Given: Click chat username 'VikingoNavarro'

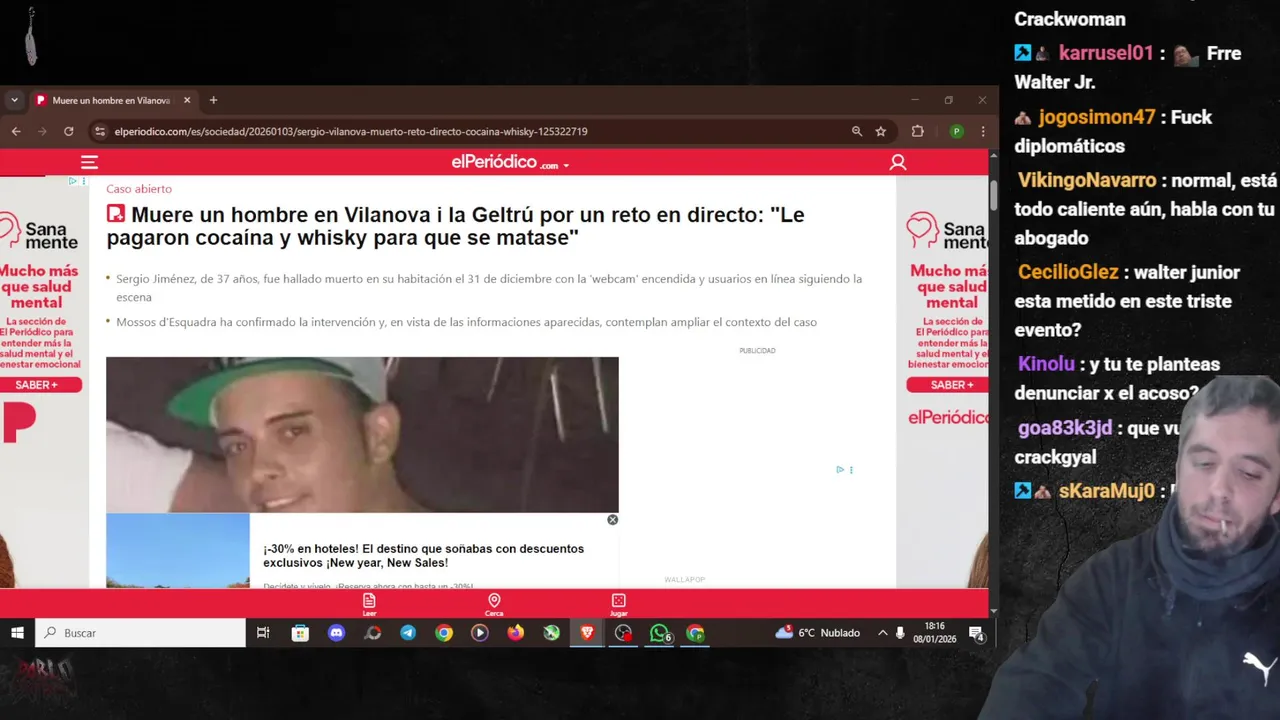Looking at the screenshot, I should click(x=1087, y=181).
